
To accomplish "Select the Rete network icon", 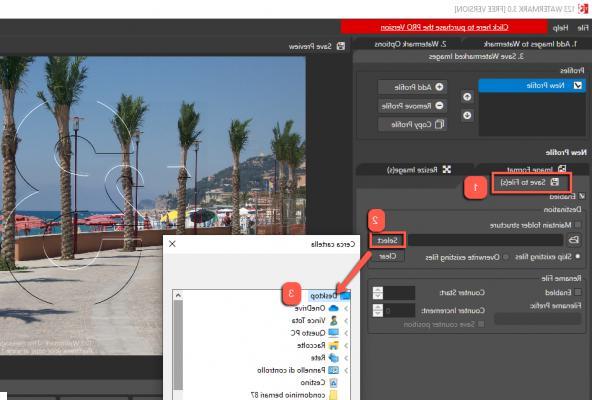I will (x=333, y=358).
